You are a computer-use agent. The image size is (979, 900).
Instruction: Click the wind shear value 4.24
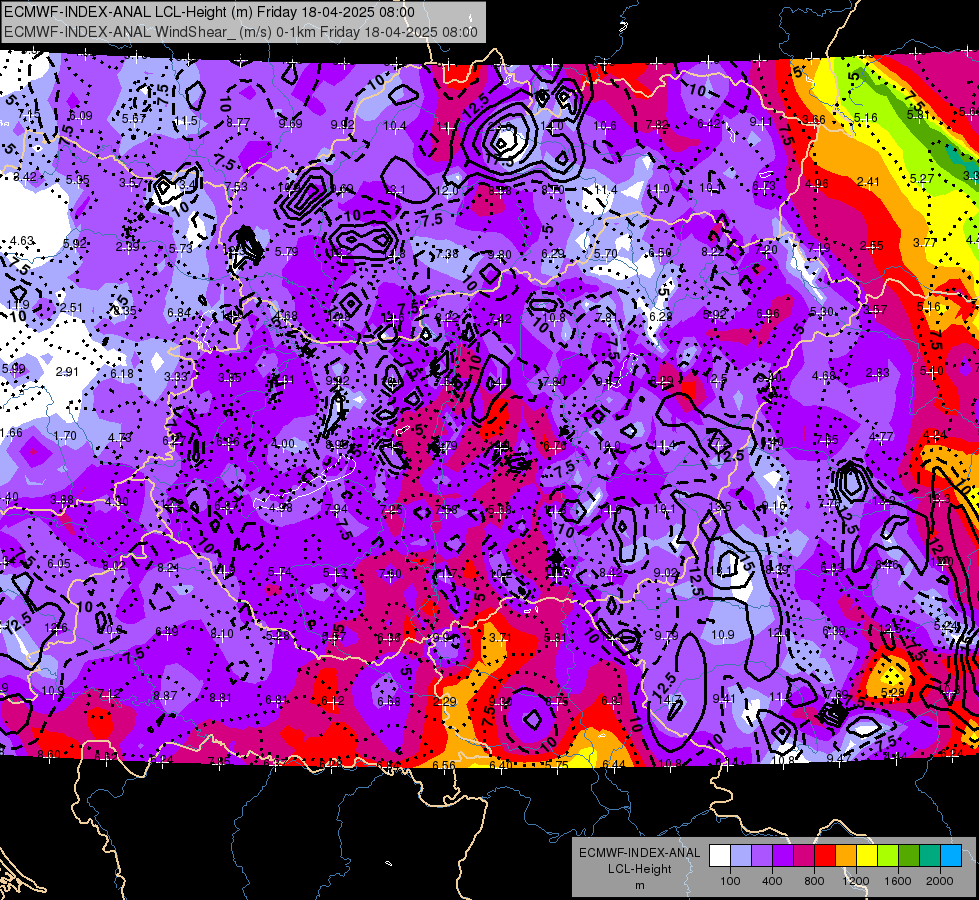tap(934, 435)
